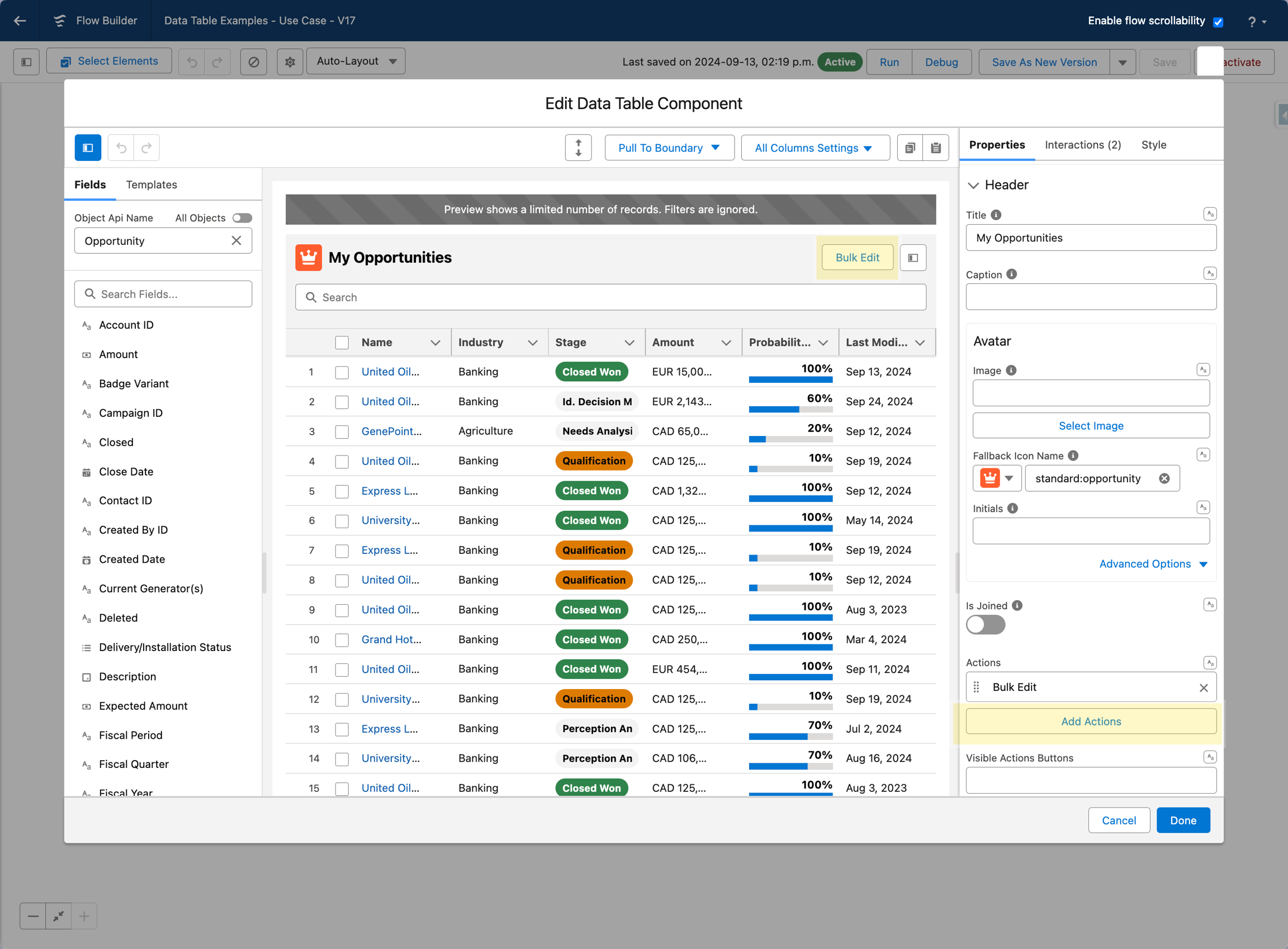Open the Templates tab
This screenshot has width=1288, height=949.
(x=151, y=184)
